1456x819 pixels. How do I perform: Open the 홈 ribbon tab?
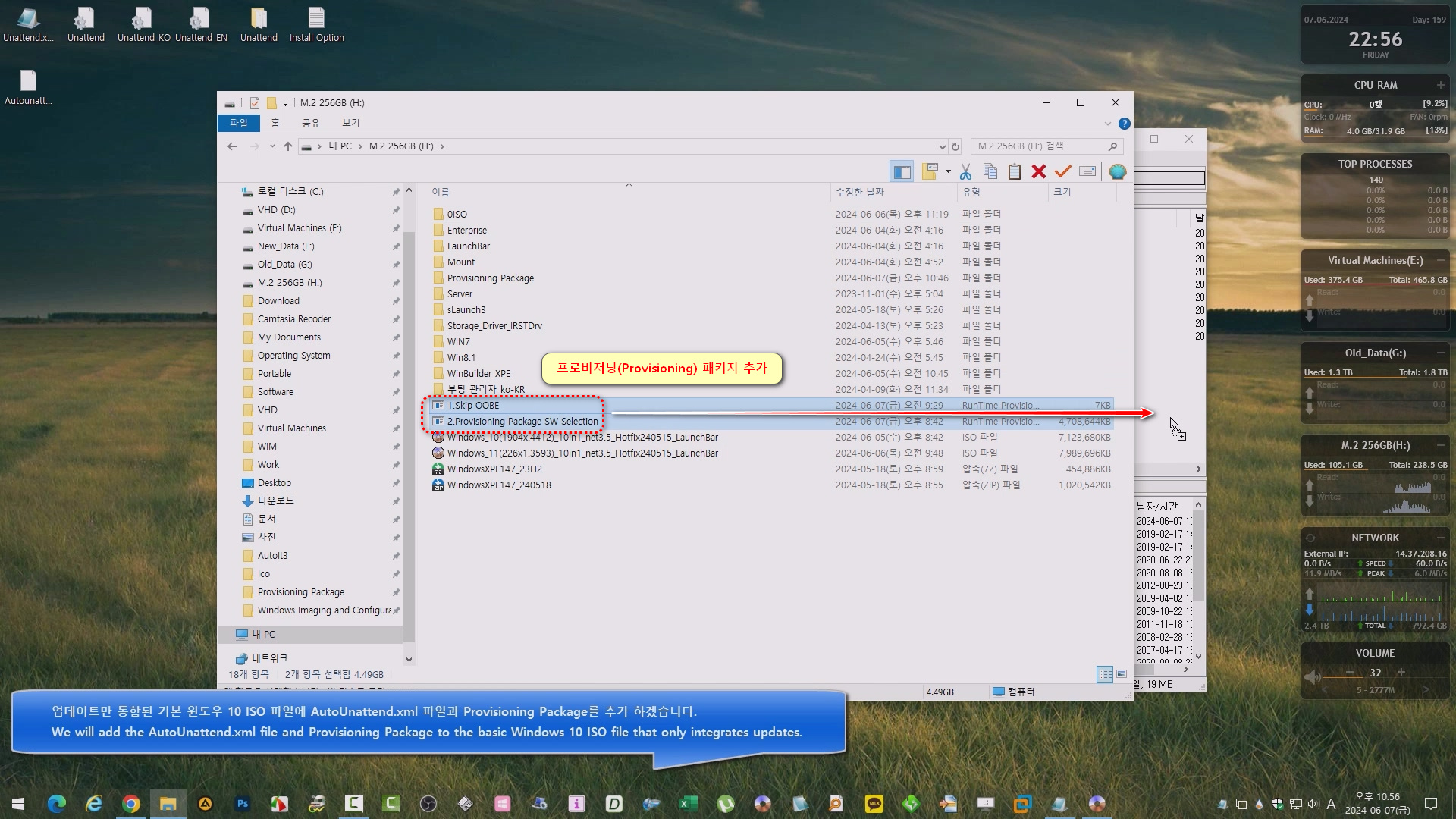(x=275, y=123)
